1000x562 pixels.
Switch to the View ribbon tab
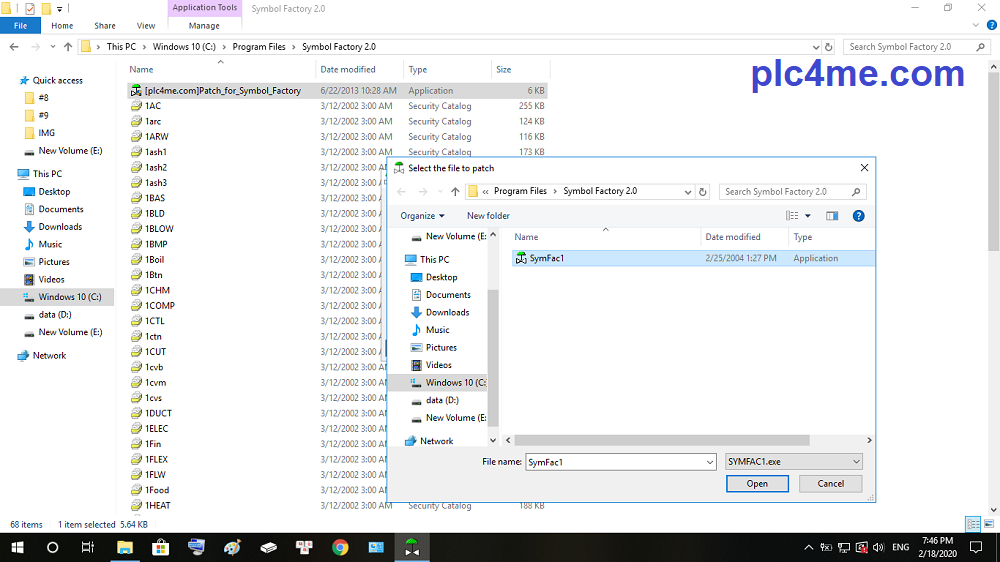point(146,26)
